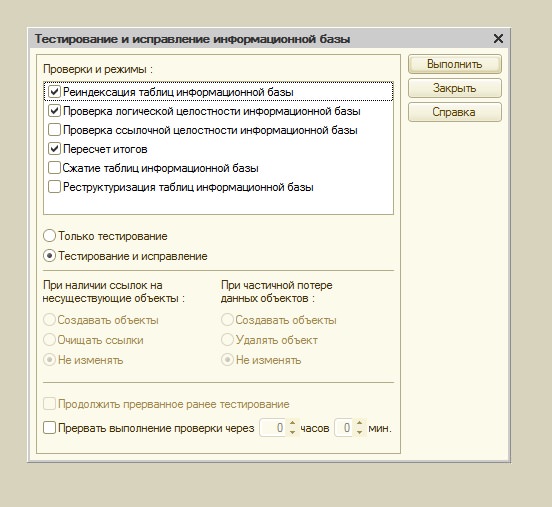Close the dialog with the X icon
Viewport: 552px width, 507px height.
tap(498, 38)
